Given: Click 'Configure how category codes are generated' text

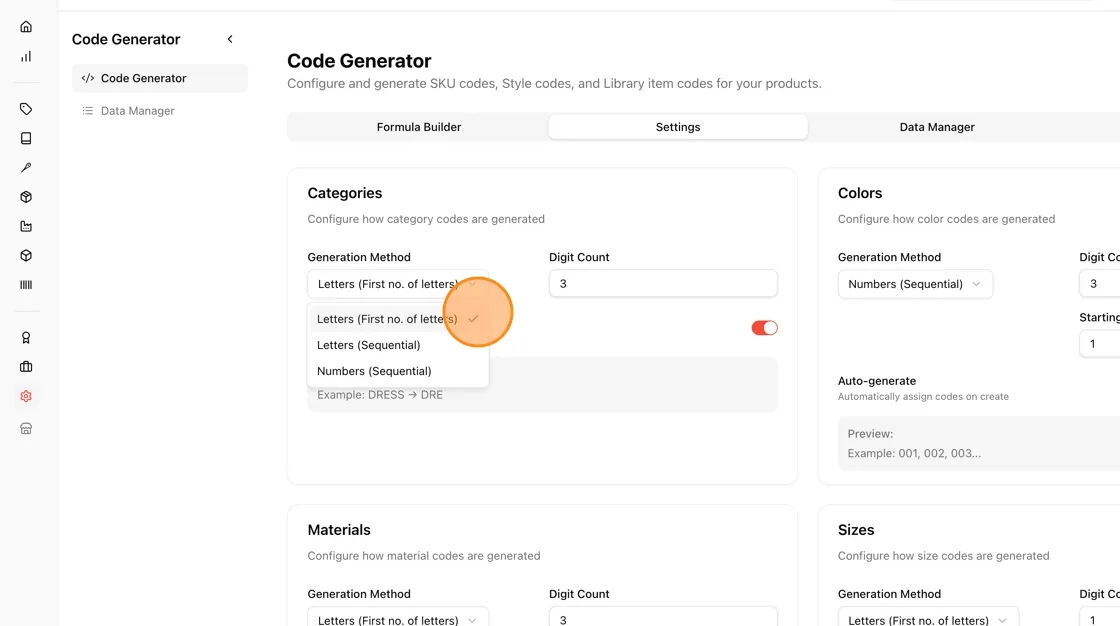Looking at the screenshot, I should click(426, 219).
